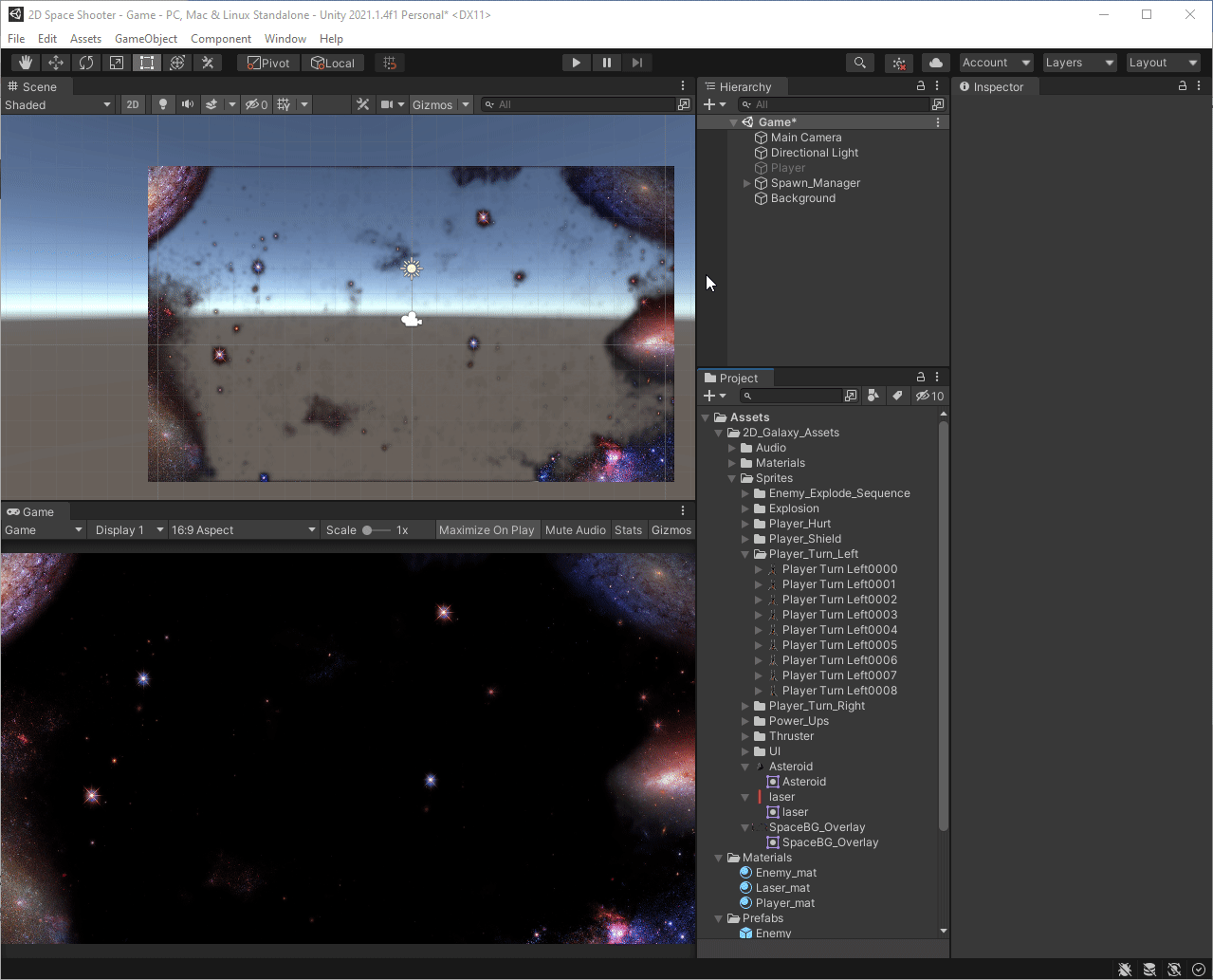The image size is (1213, 980).
Task: Select Player Turn Left0004 sprite
Action: click(839, 630)
